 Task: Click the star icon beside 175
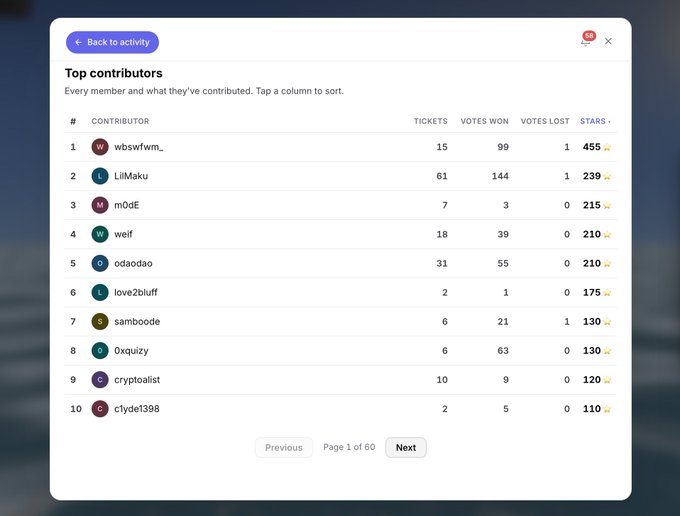[x=607, y=292]
